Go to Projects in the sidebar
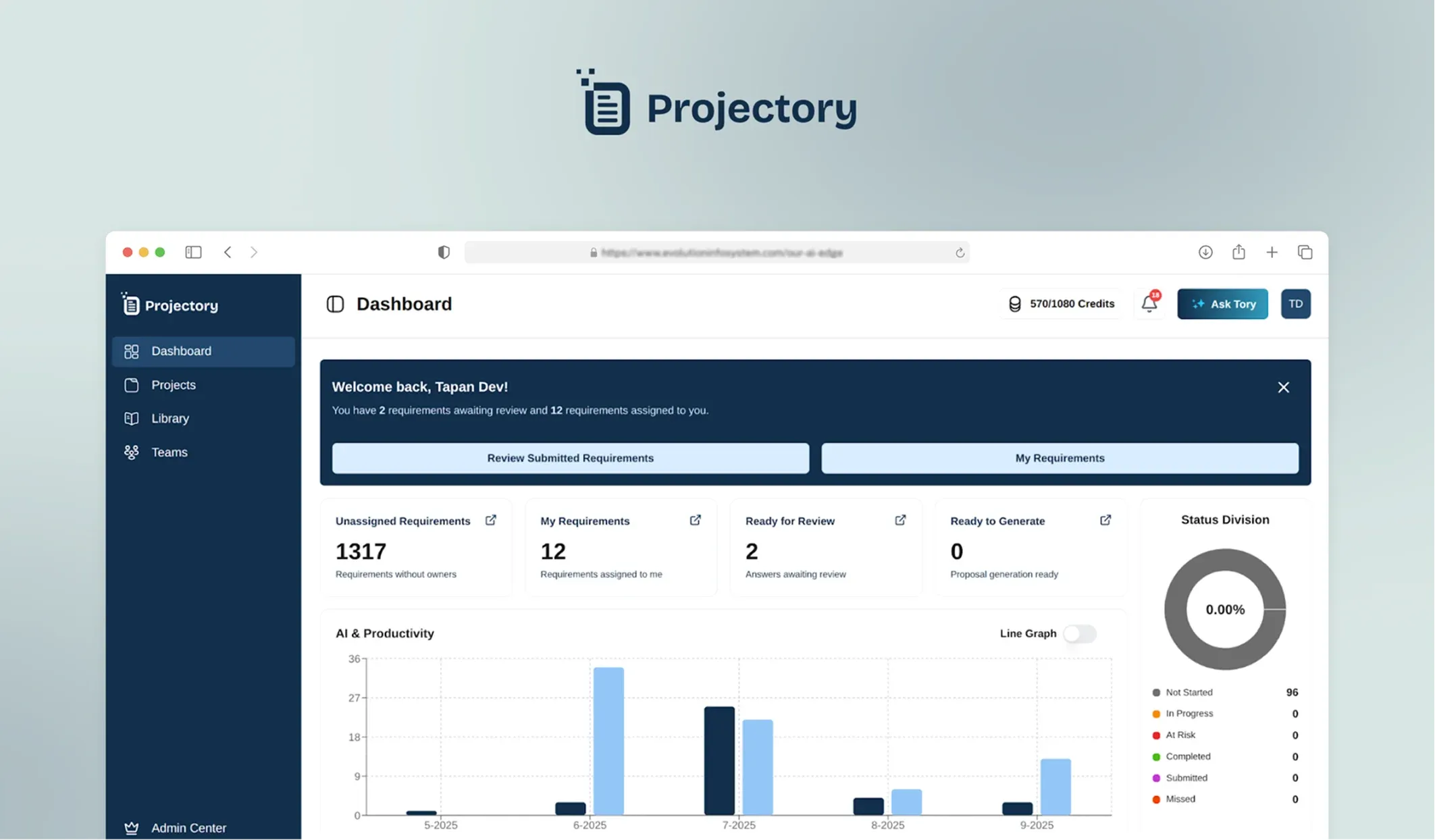This screenshot has height=840, width=1435. point(174,385)
